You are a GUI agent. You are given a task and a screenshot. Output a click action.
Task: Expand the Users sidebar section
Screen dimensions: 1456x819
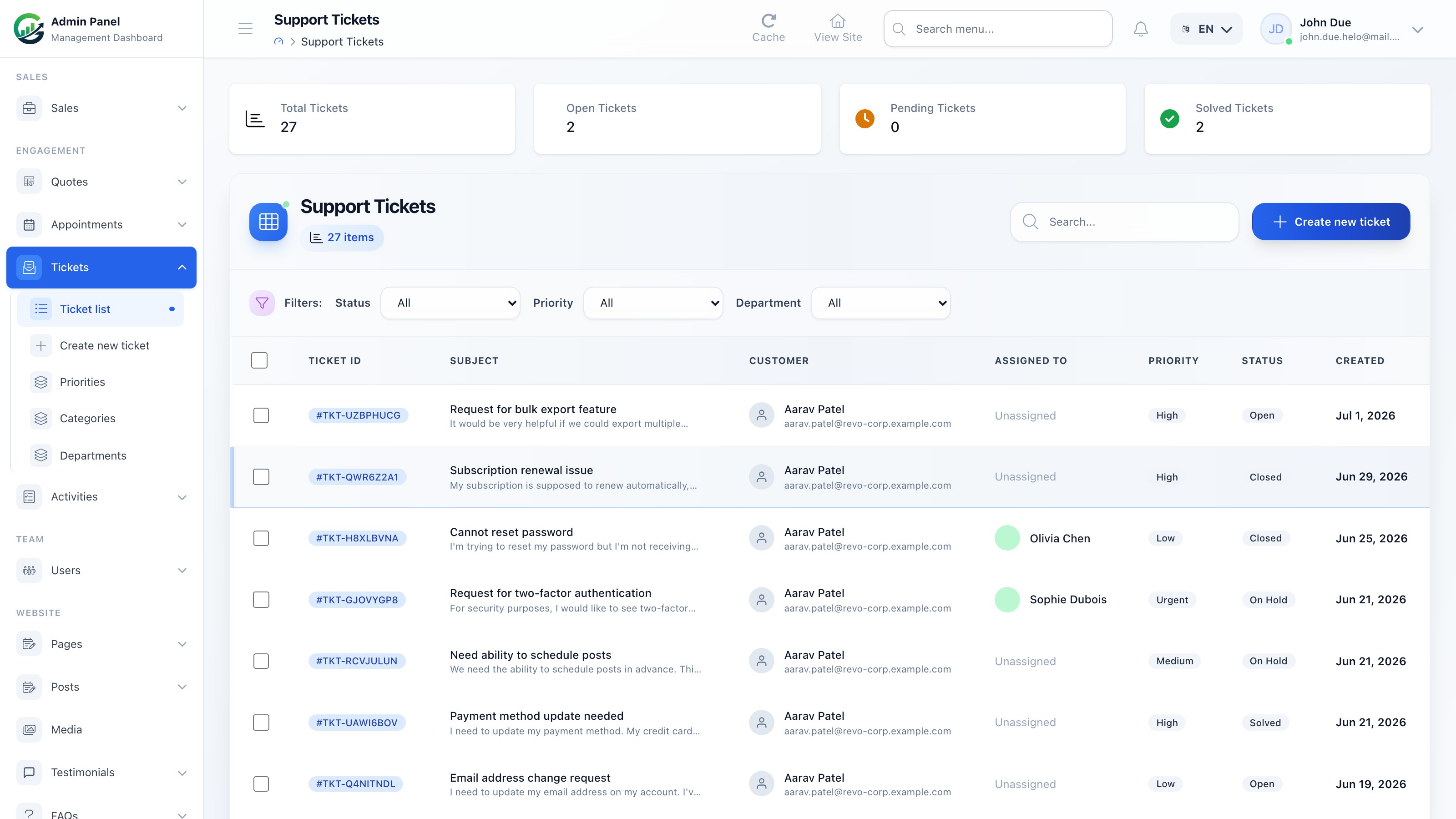(x=182, y=570)
